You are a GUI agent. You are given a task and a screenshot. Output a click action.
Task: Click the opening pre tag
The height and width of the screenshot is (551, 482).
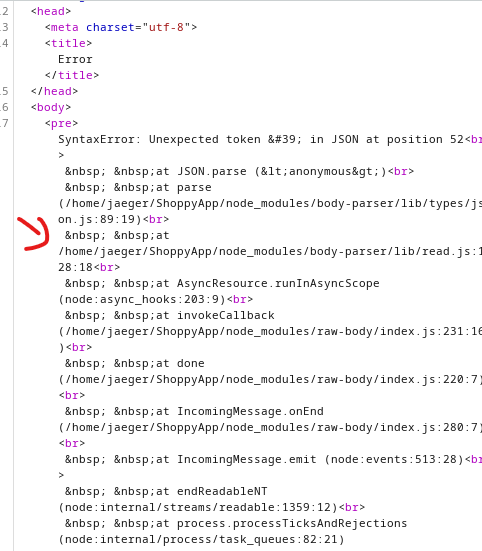[61, 123]
